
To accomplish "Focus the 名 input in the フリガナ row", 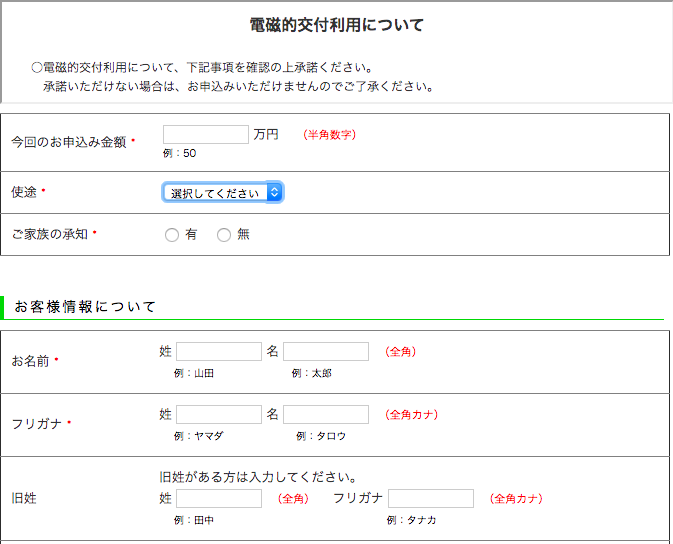I will tap(326, 415).
